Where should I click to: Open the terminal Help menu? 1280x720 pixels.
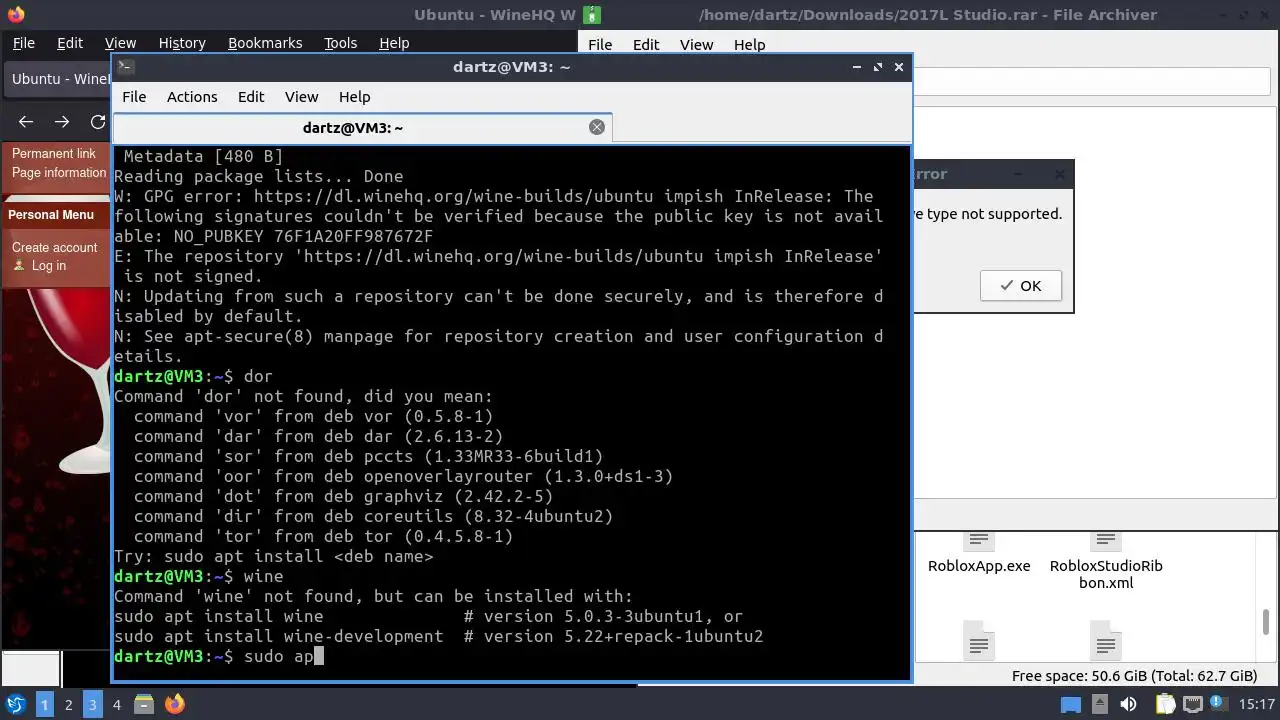(x=355, y=97)
